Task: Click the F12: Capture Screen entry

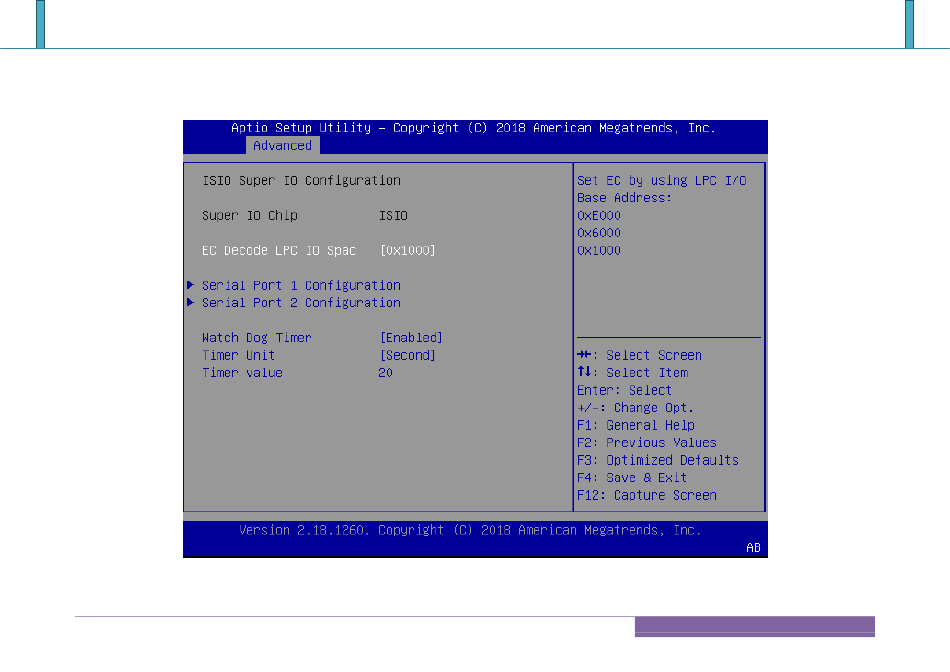Action: point(646,495)
